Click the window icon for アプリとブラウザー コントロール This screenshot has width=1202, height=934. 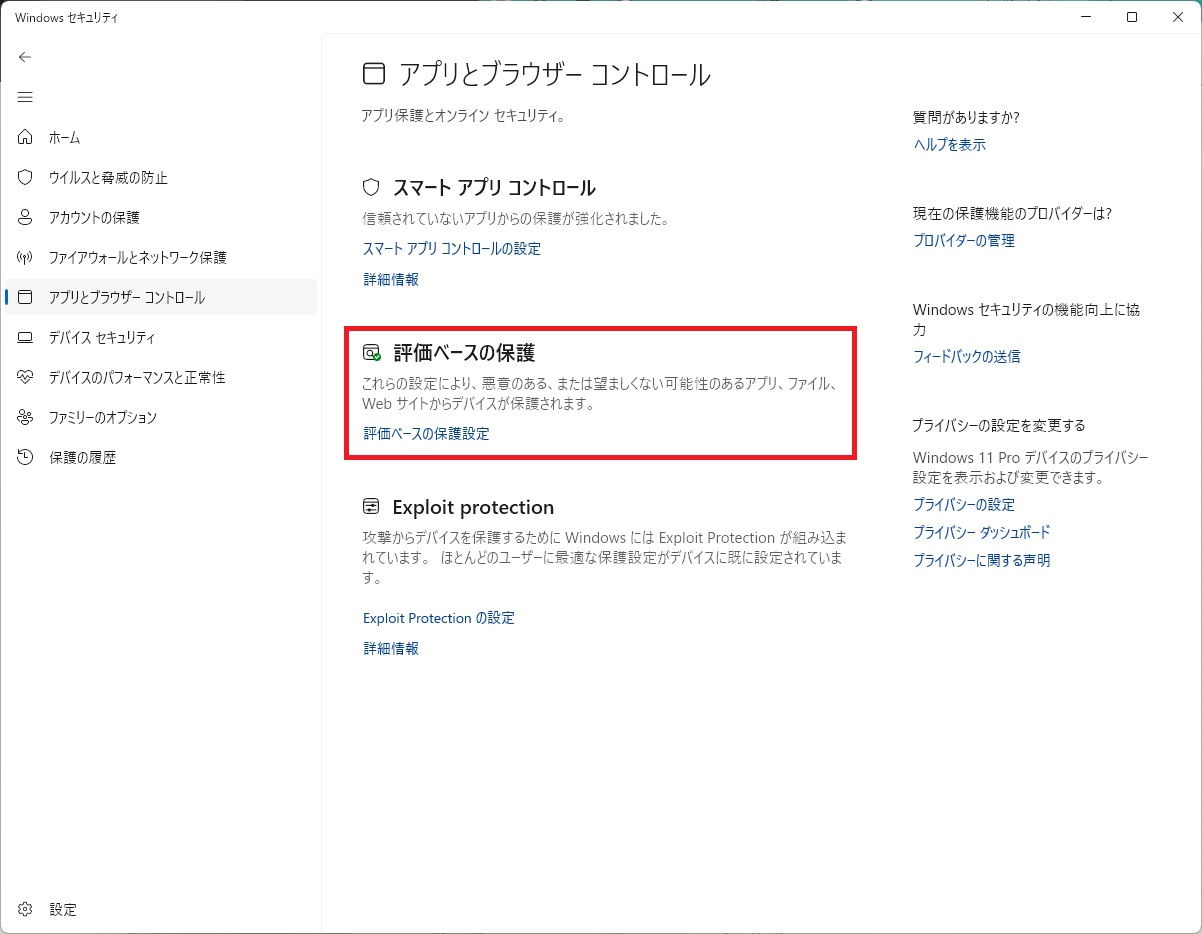coord(26,297)
